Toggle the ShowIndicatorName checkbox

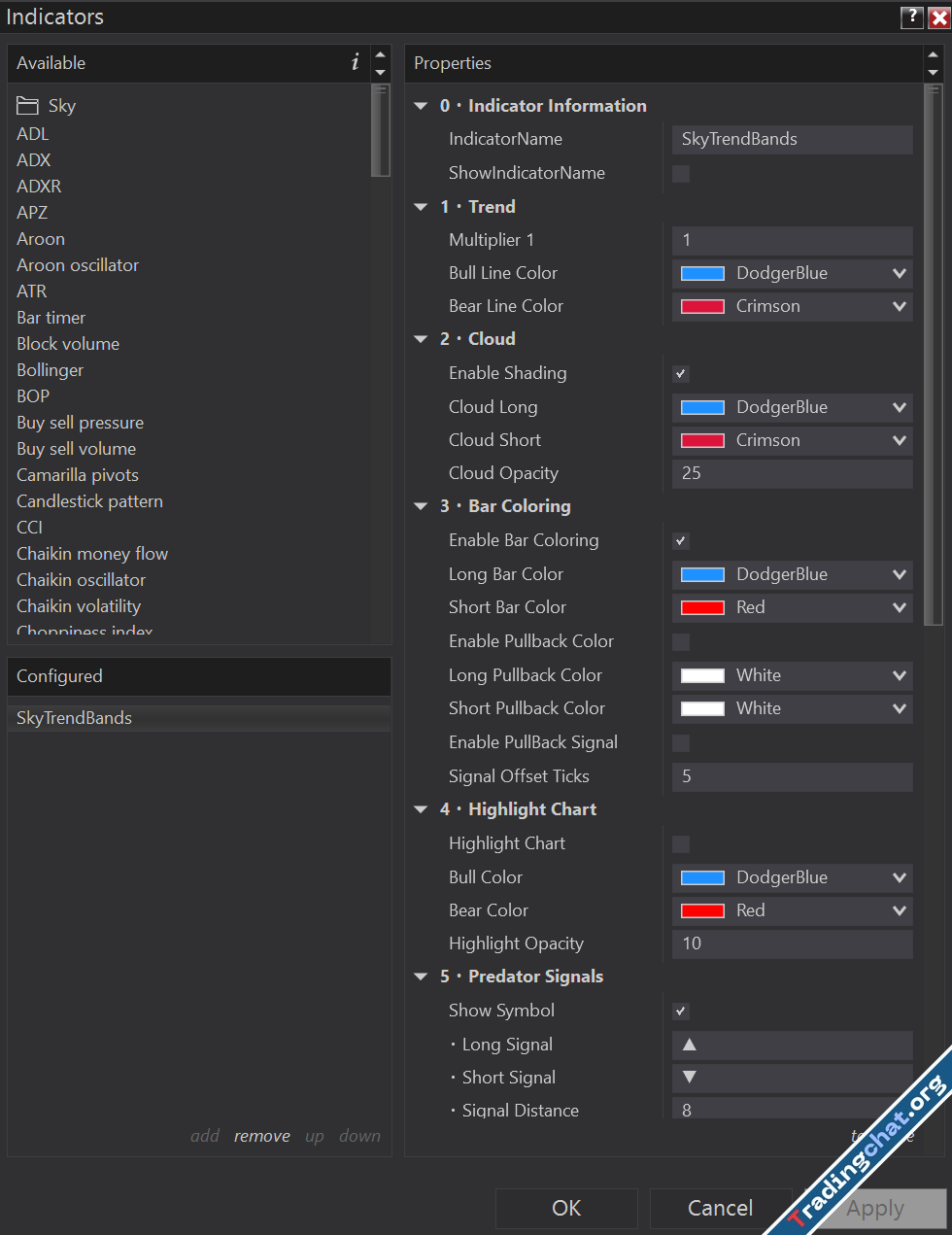pyautogui.click(x=681, y=174)
